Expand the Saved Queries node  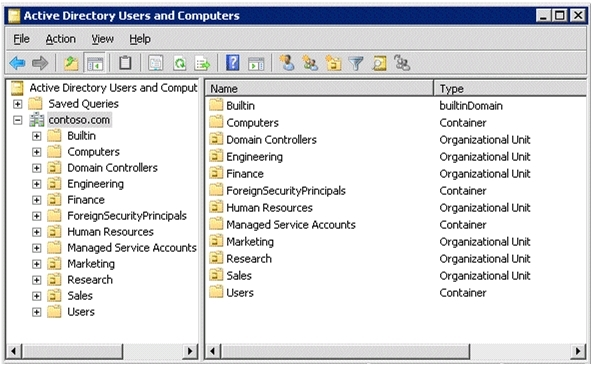(18, 104)
